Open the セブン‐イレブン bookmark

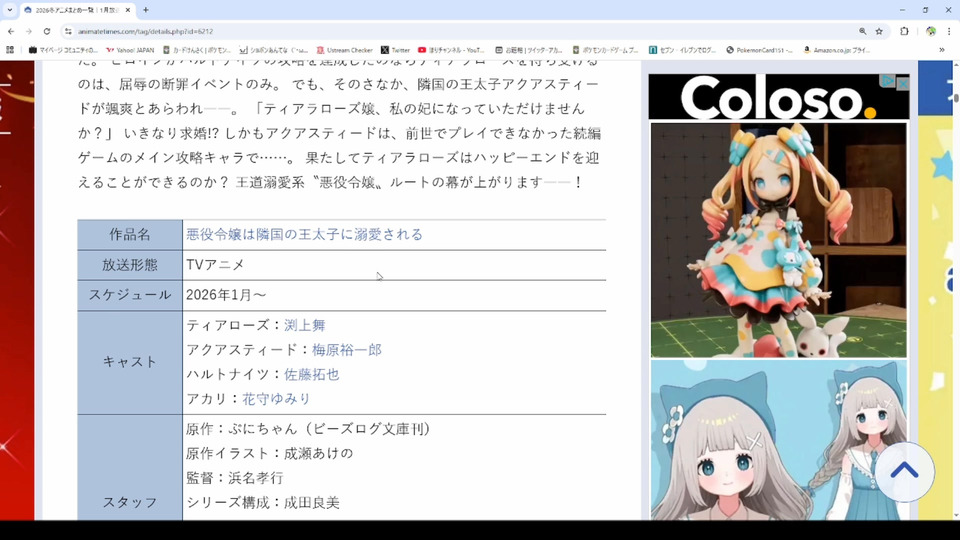point(682,50)
